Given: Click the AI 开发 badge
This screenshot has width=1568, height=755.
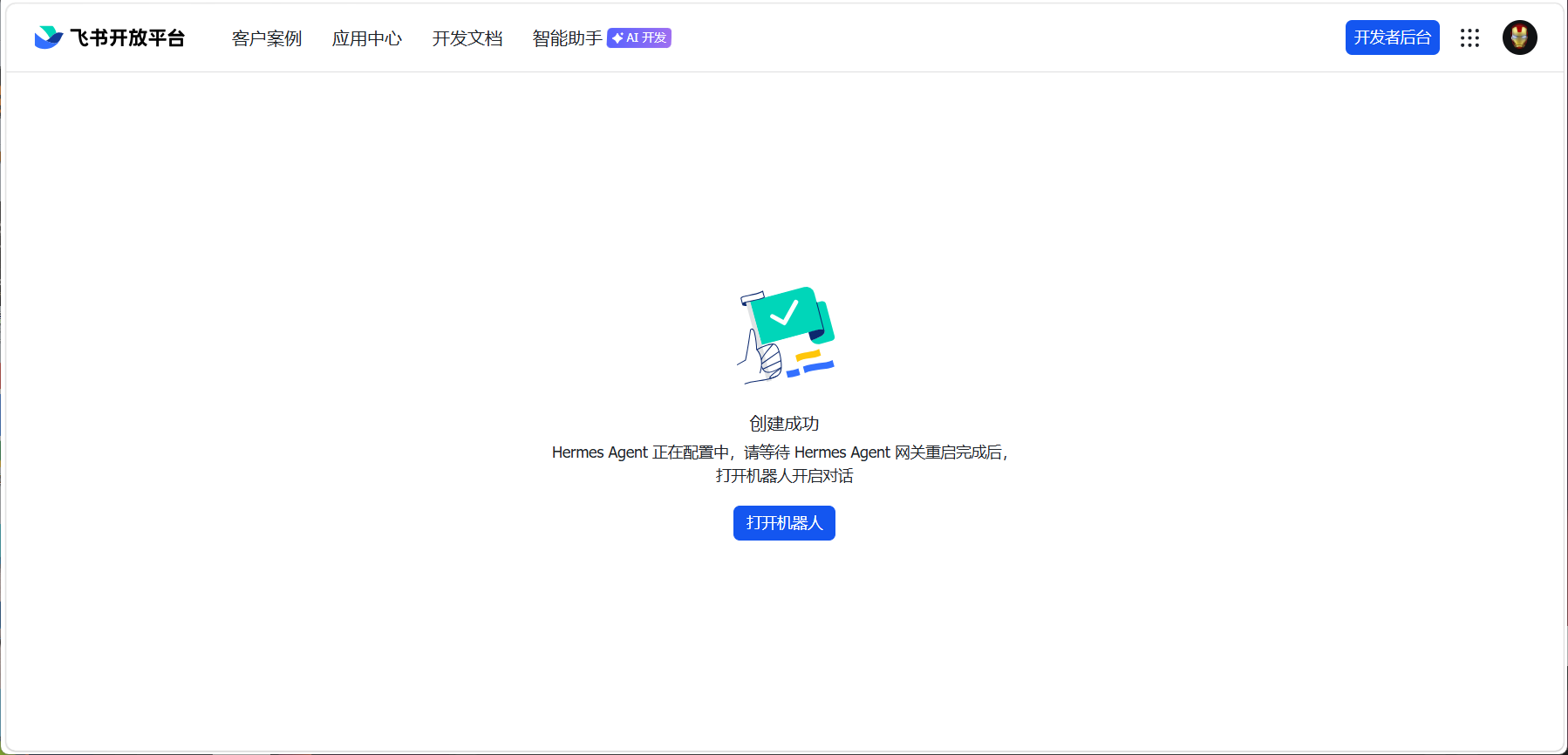Looking at the screenshot, I should point(639,37).
